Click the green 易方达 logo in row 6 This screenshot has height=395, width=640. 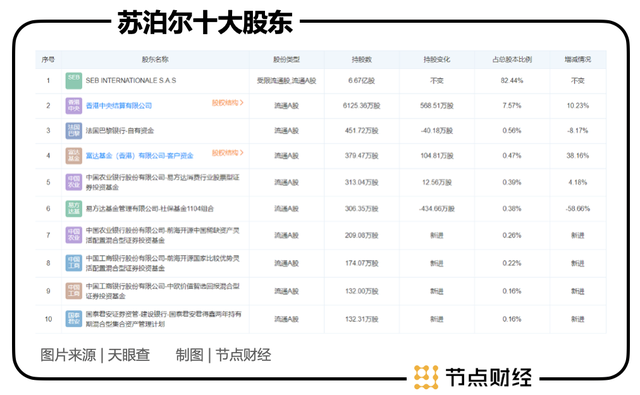click(x=74, y=209)
